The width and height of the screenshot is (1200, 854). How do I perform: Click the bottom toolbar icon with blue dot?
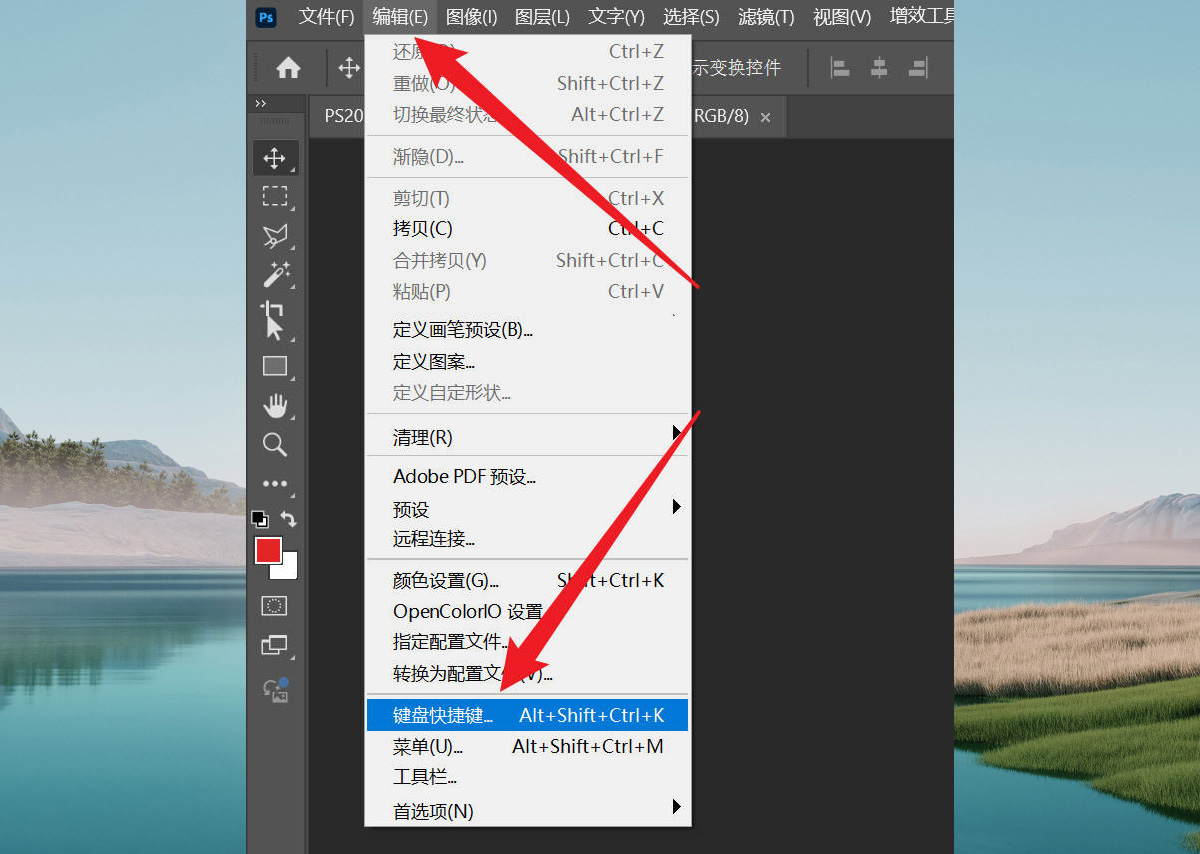tap(275, 689)
